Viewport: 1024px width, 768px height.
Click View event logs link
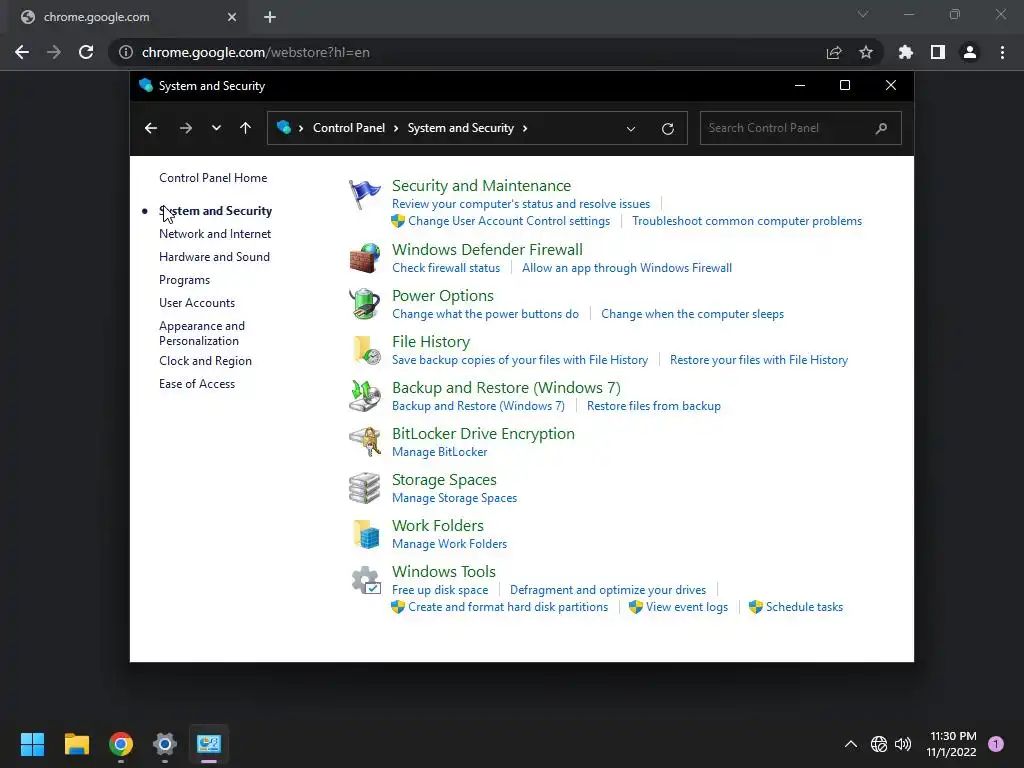pos(687,607)
